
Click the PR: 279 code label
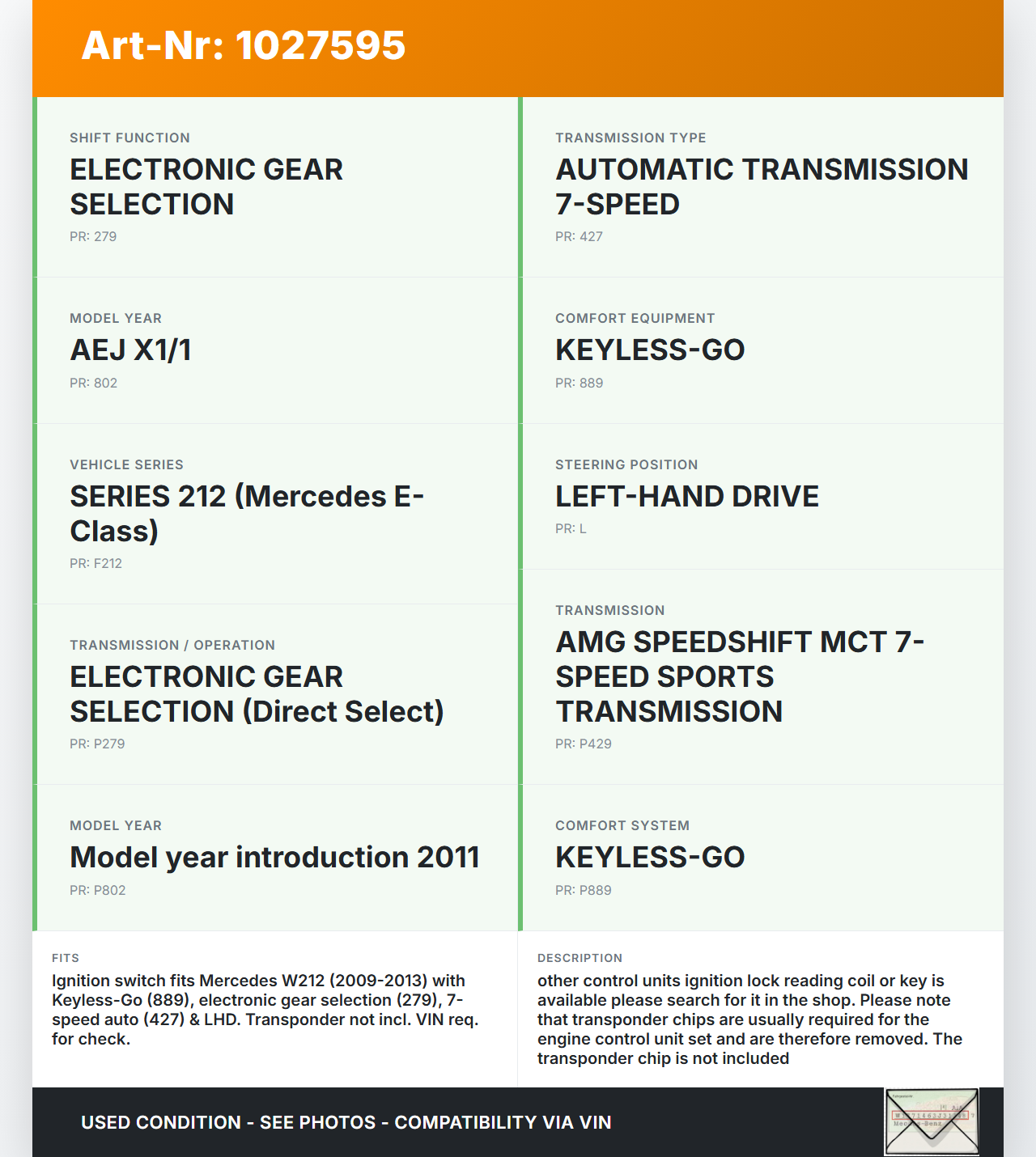(93, 237)
